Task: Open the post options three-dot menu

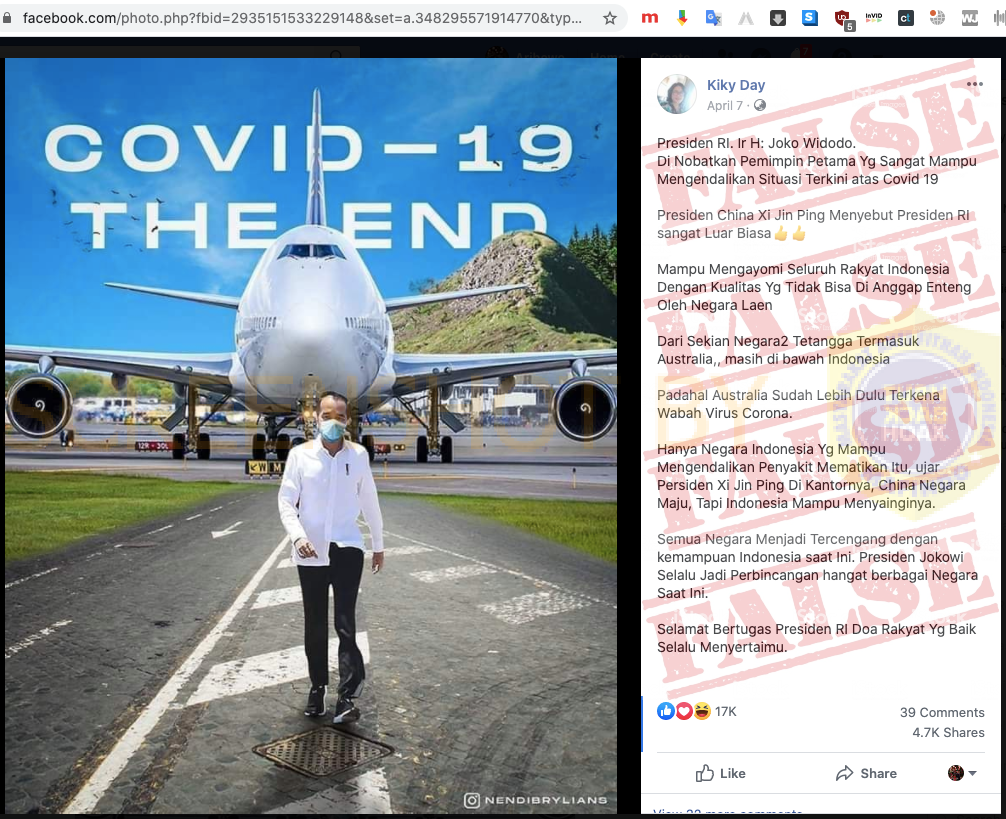Action: pyautogui.click(x=974, y=84)
